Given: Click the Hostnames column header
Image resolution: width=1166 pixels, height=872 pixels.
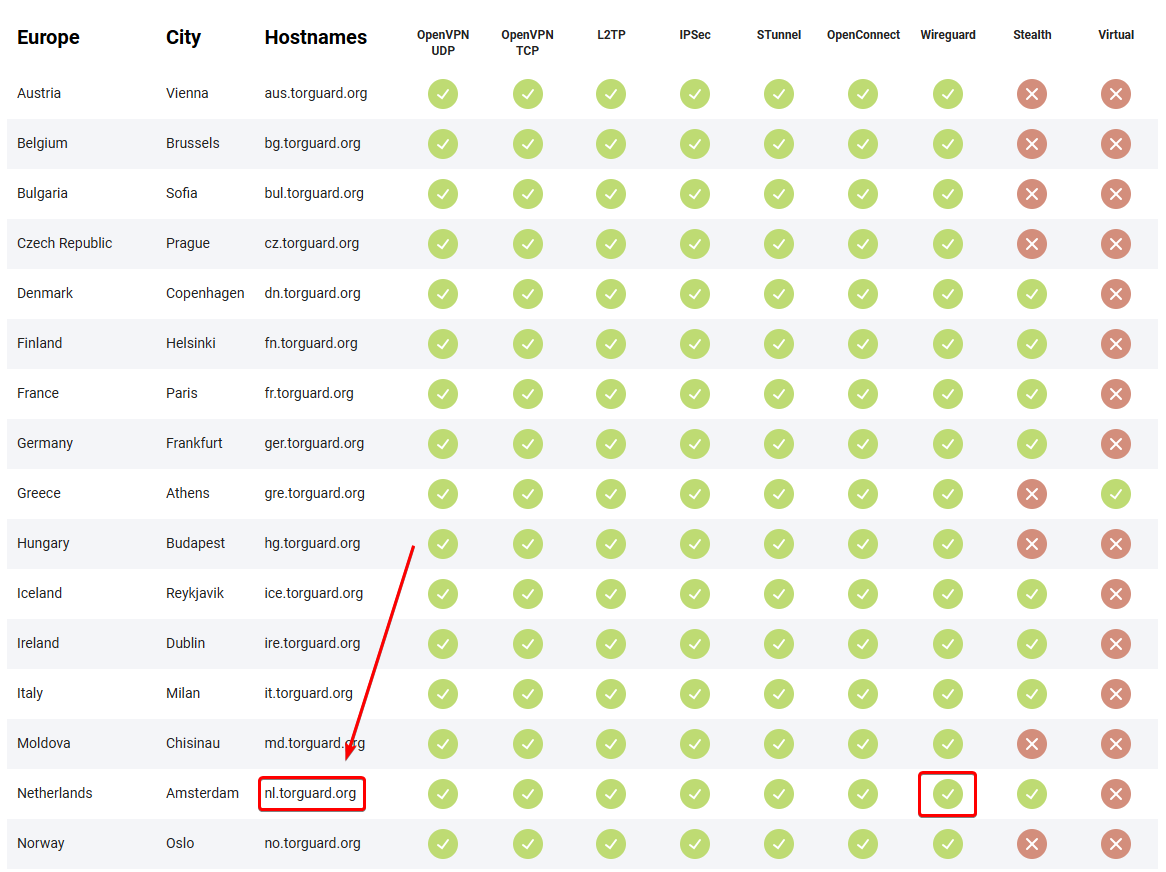Looking at the screenshot, I should tap(315, 38).
